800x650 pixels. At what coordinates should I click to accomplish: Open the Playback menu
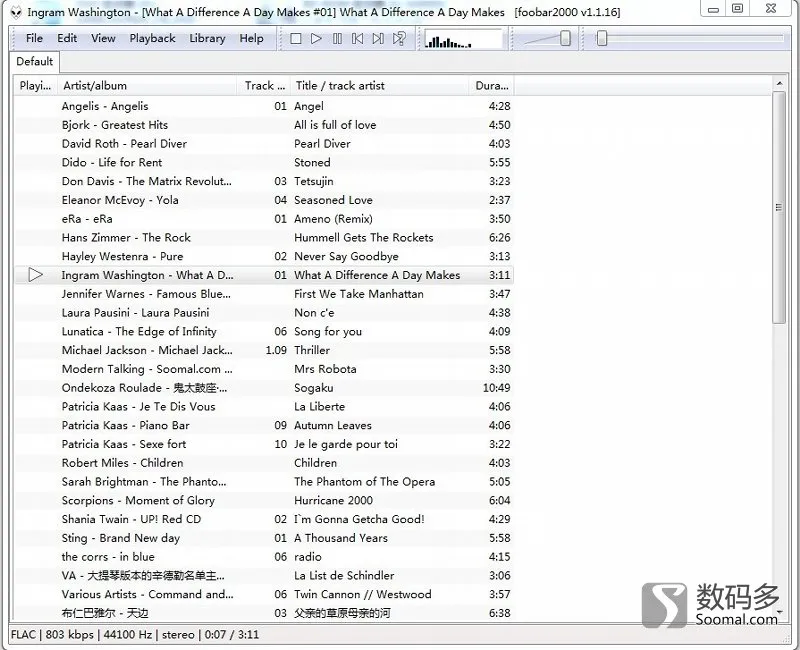pos(152,38)
